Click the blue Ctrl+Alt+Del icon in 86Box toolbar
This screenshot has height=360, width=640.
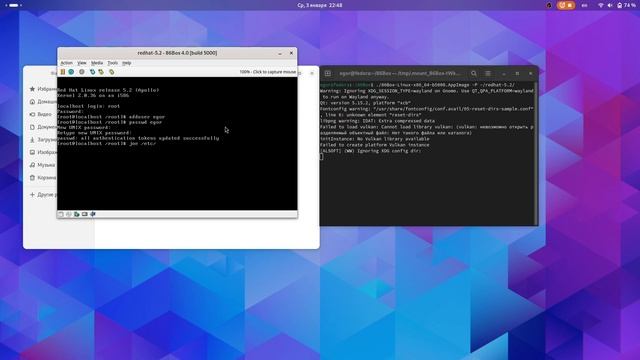(x=92, y=72)
